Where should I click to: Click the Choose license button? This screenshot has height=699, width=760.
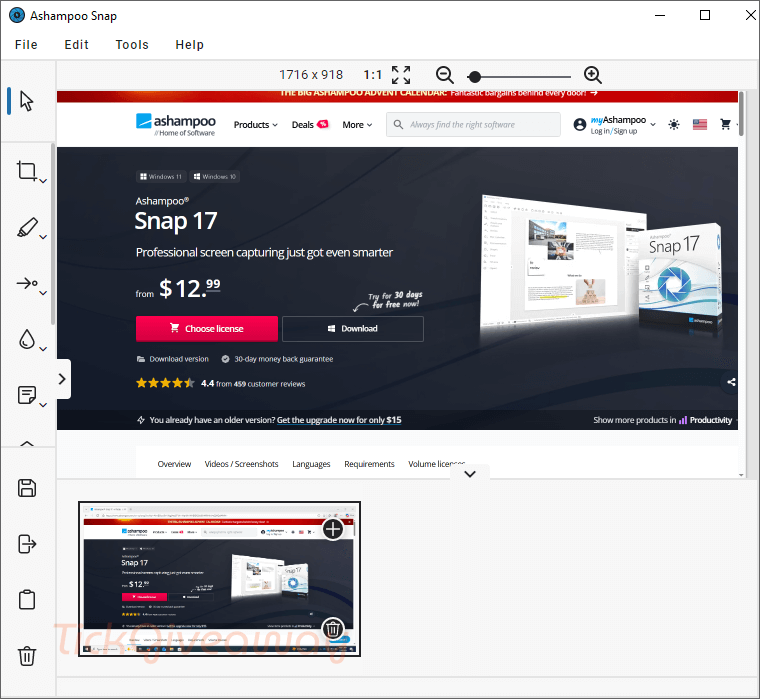[207, 329]
